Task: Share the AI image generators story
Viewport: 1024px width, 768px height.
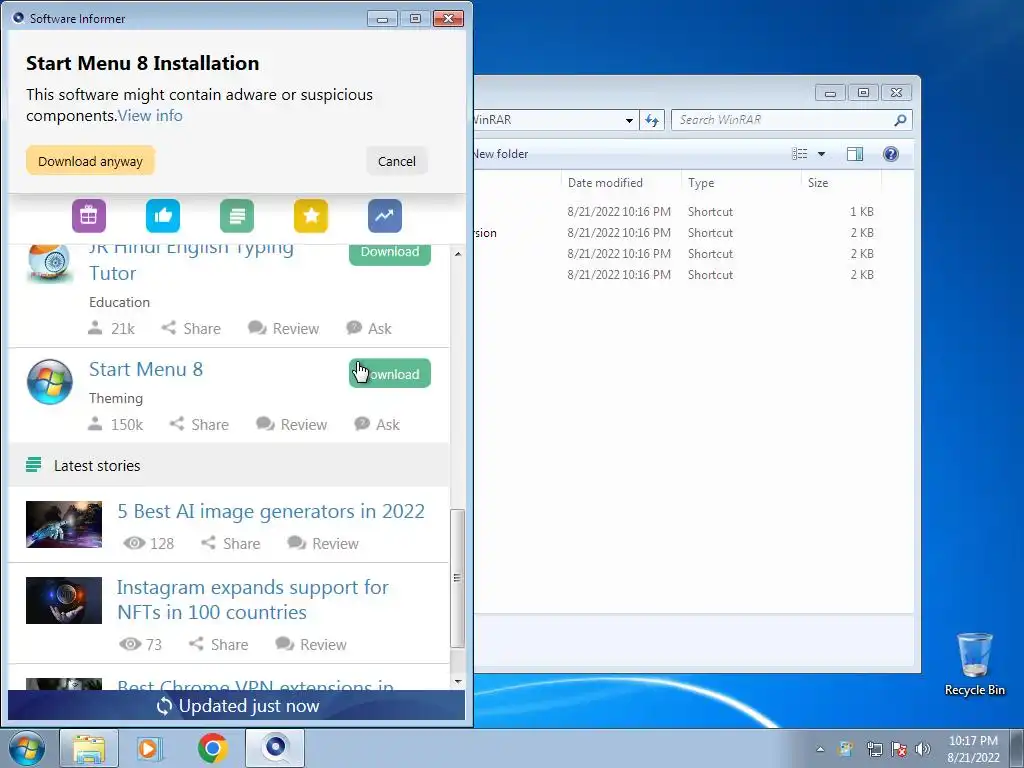Action: coord(231,543)
